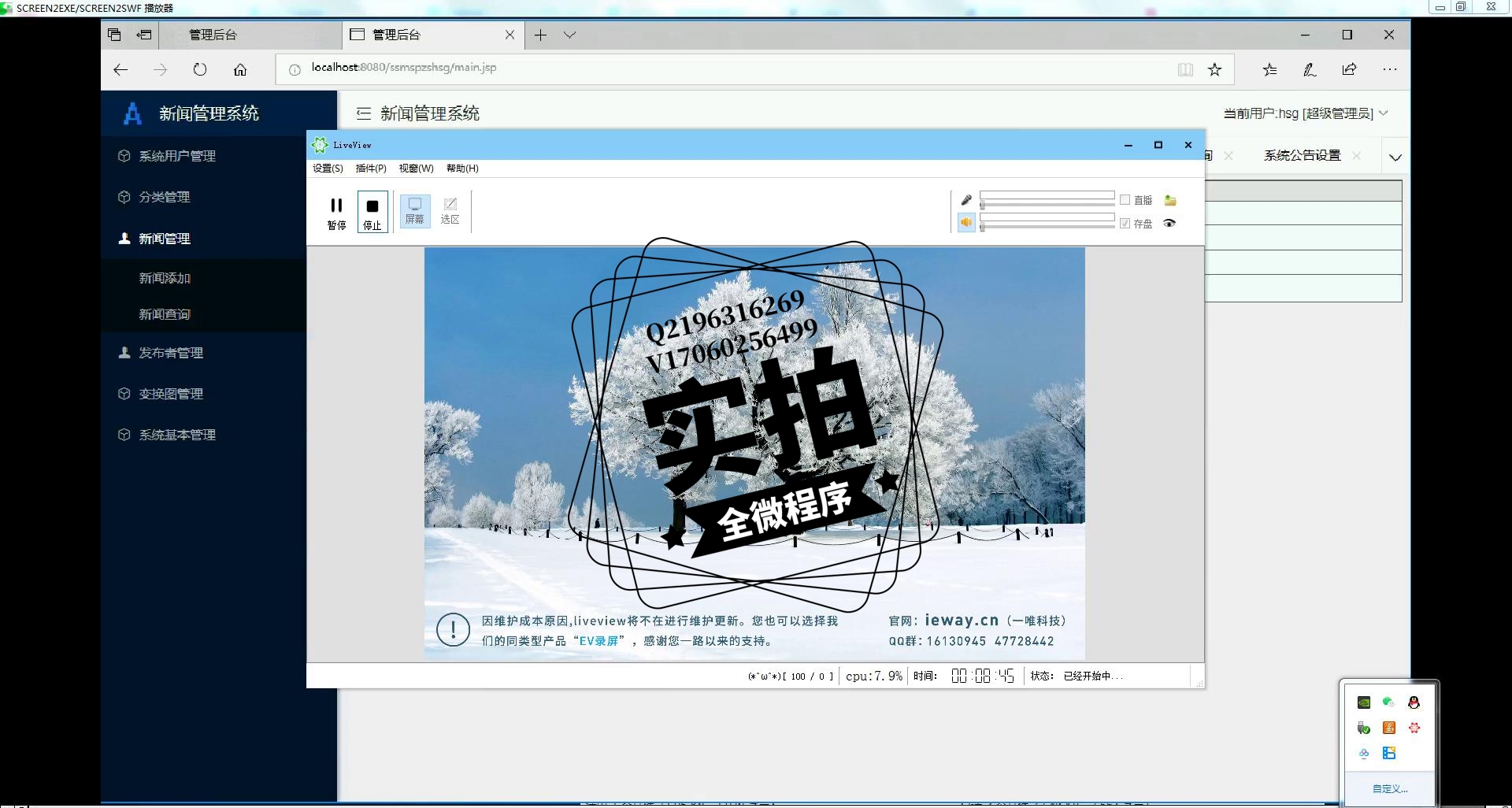Open the 帮助(H) menu in LiveView
Viewport: 1512px width, 808px height.
click(x=462, y=169)
